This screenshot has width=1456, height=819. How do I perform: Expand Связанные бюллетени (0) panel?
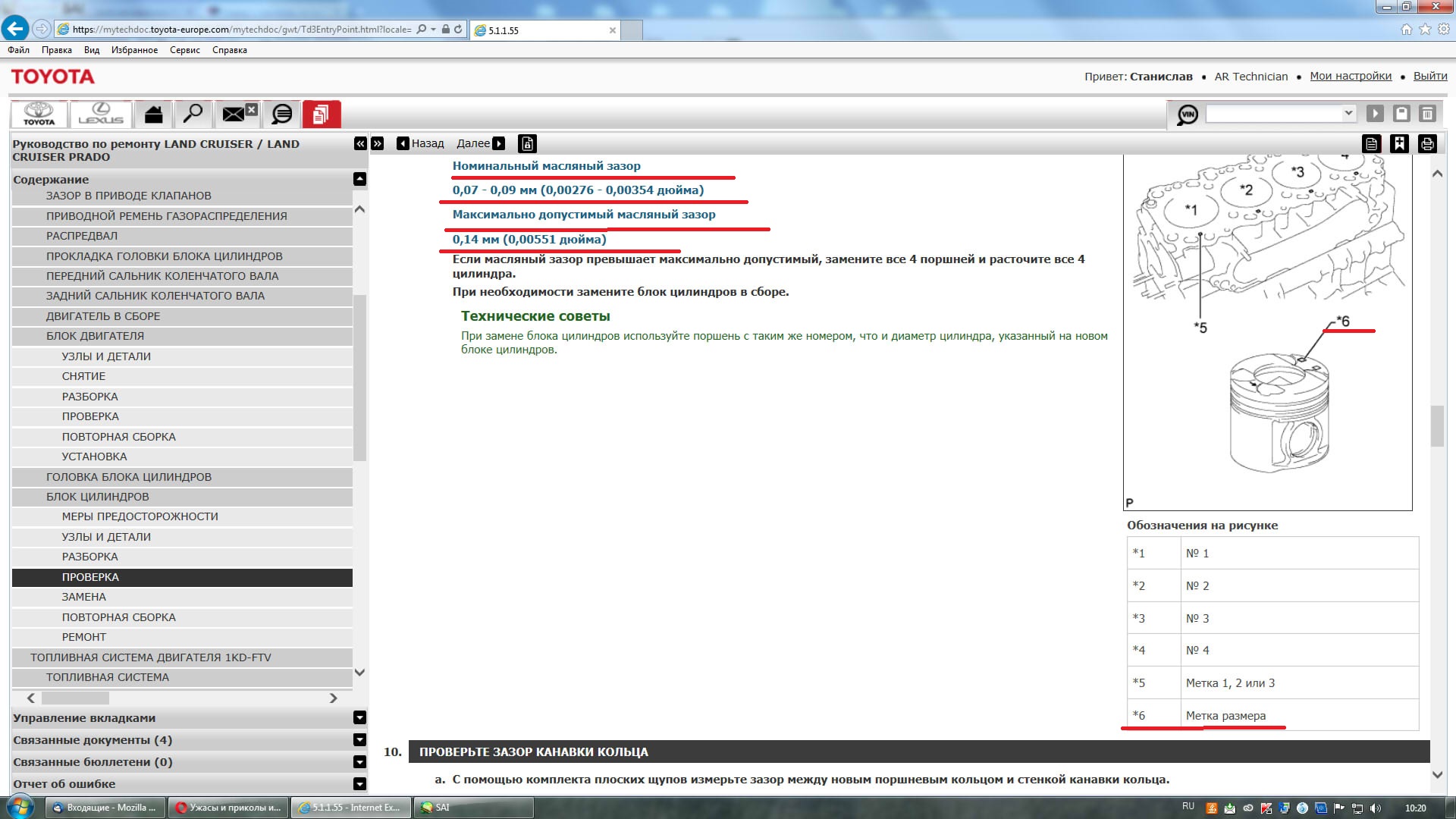[360, 761]
